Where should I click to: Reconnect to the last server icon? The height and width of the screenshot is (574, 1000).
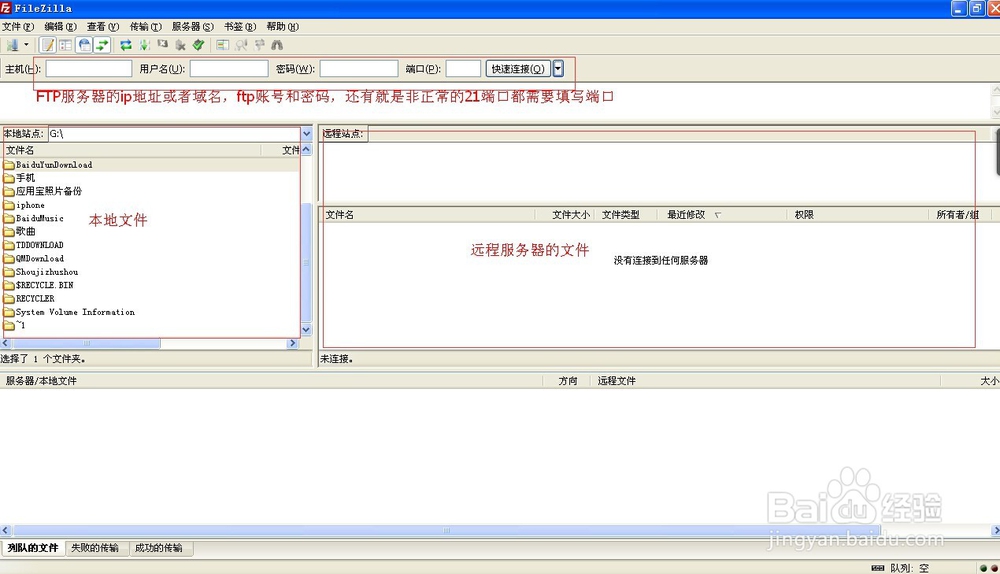(198, 45)
